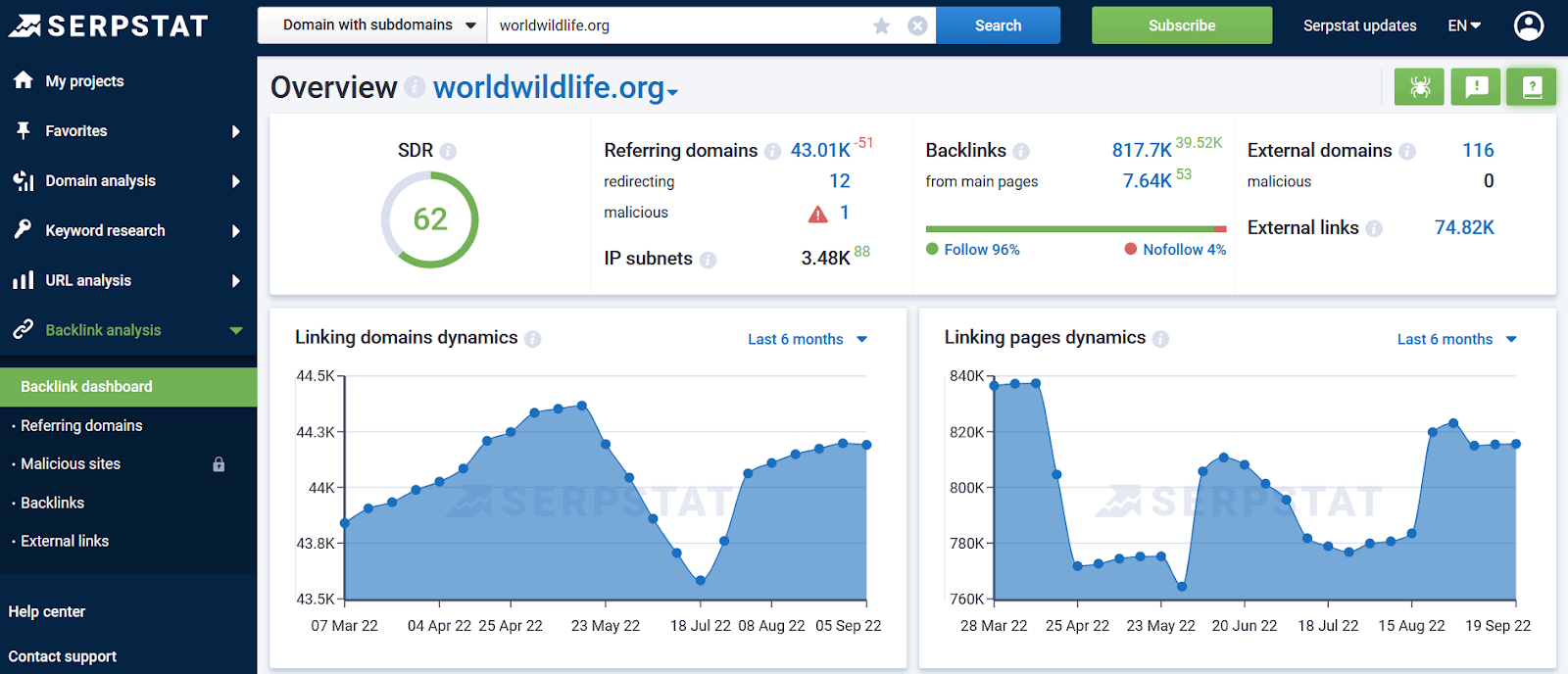
Task: Click the blue Search button
Action: (x=998, y=25)
